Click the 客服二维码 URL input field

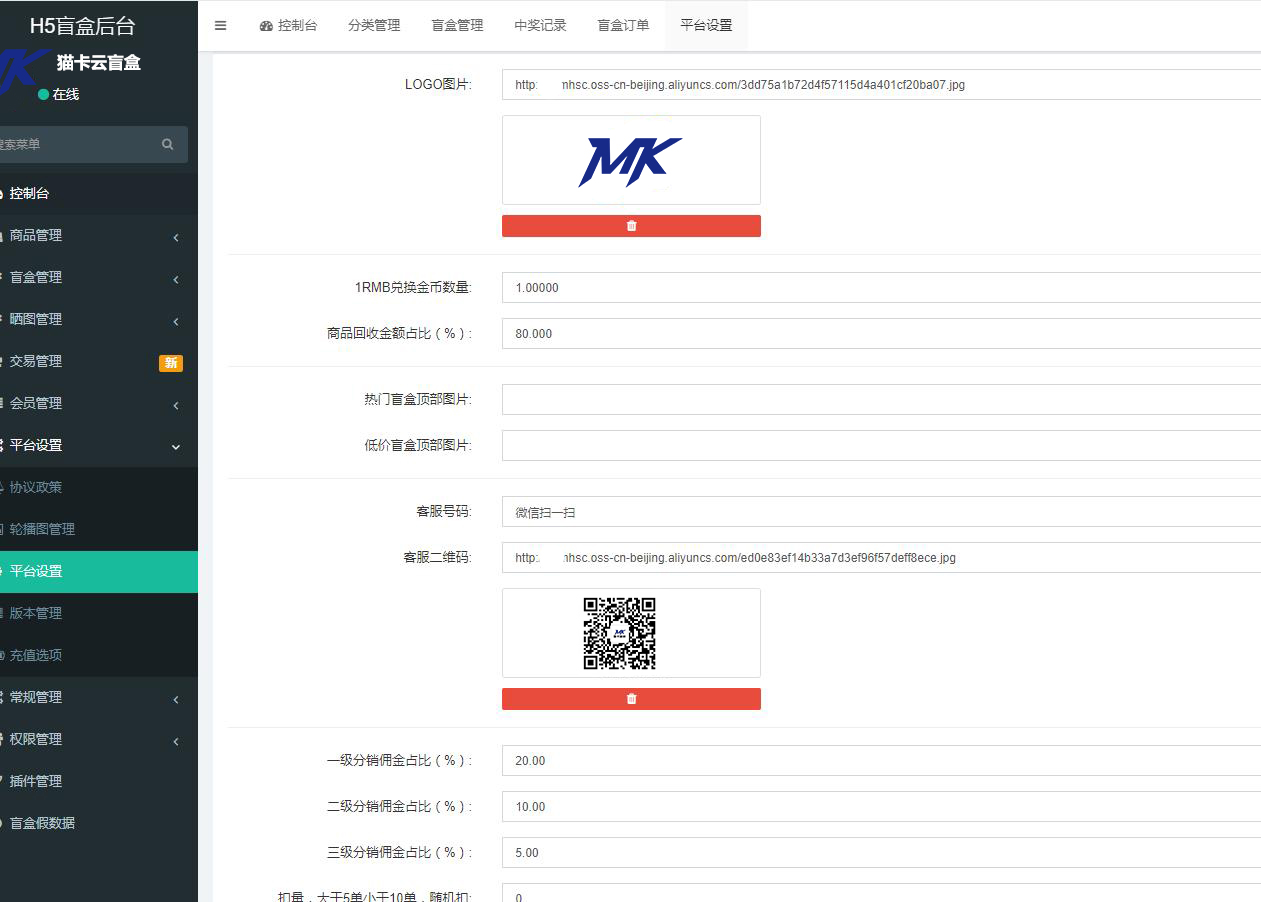tap(881, 558)
